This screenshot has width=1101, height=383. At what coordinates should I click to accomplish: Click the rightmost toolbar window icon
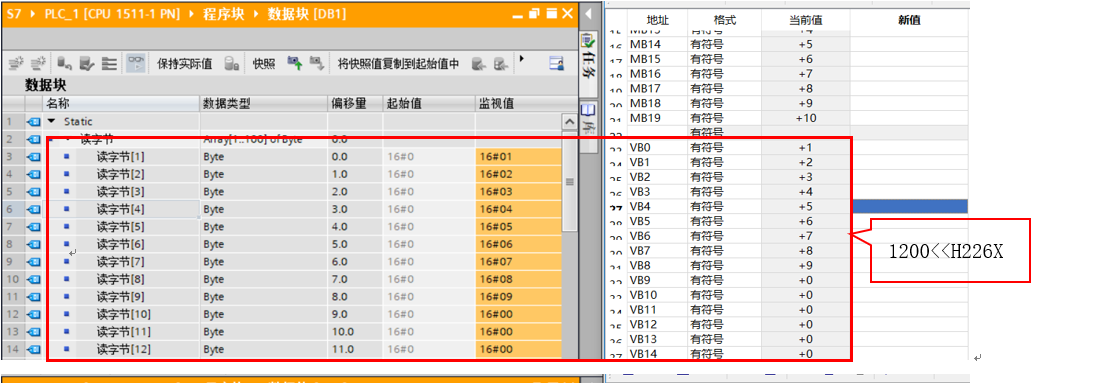[x=558, y=64]
